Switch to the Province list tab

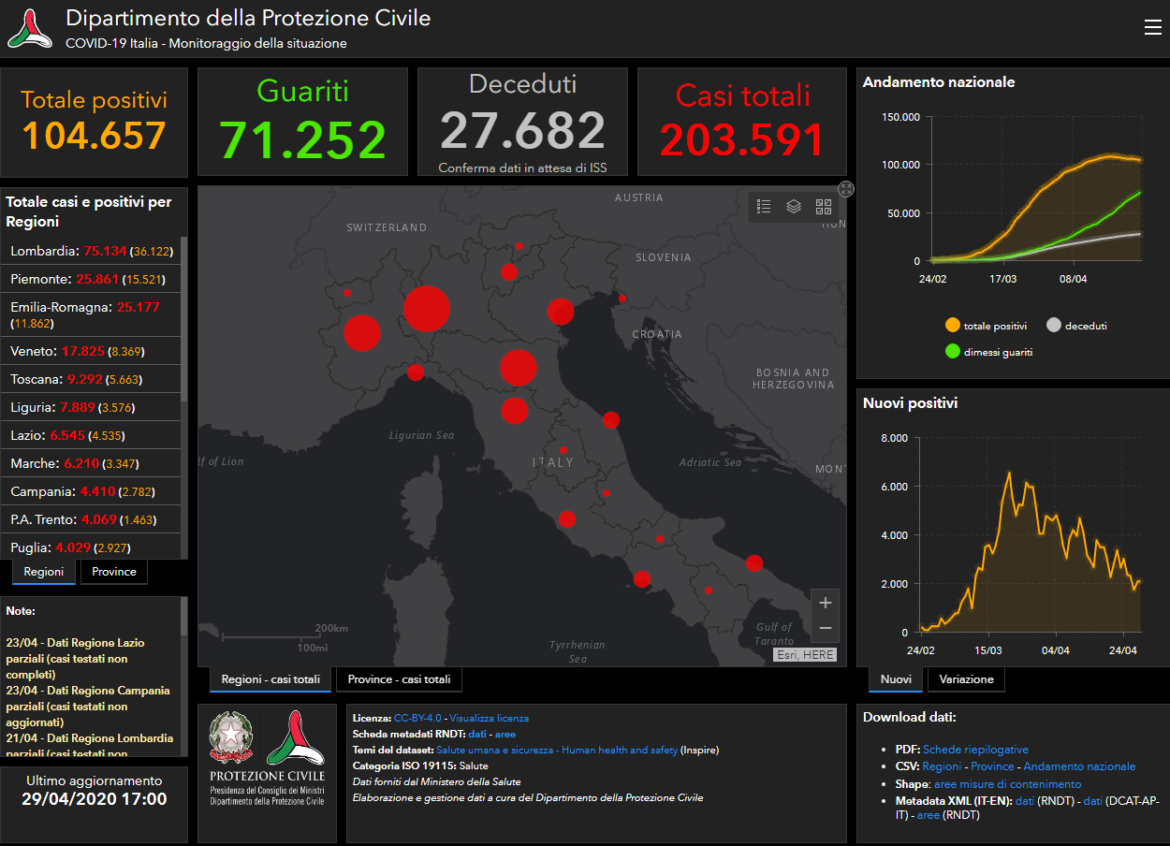(x=114, y=572)
